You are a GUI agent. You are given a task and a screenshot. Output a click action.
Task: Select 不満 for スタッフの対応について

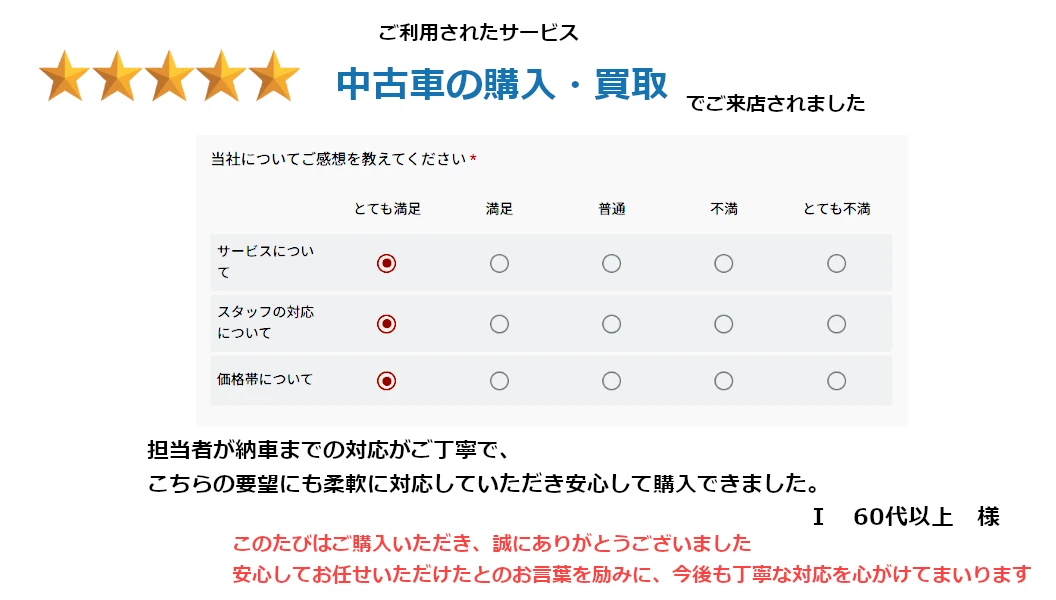click(723, 324)
